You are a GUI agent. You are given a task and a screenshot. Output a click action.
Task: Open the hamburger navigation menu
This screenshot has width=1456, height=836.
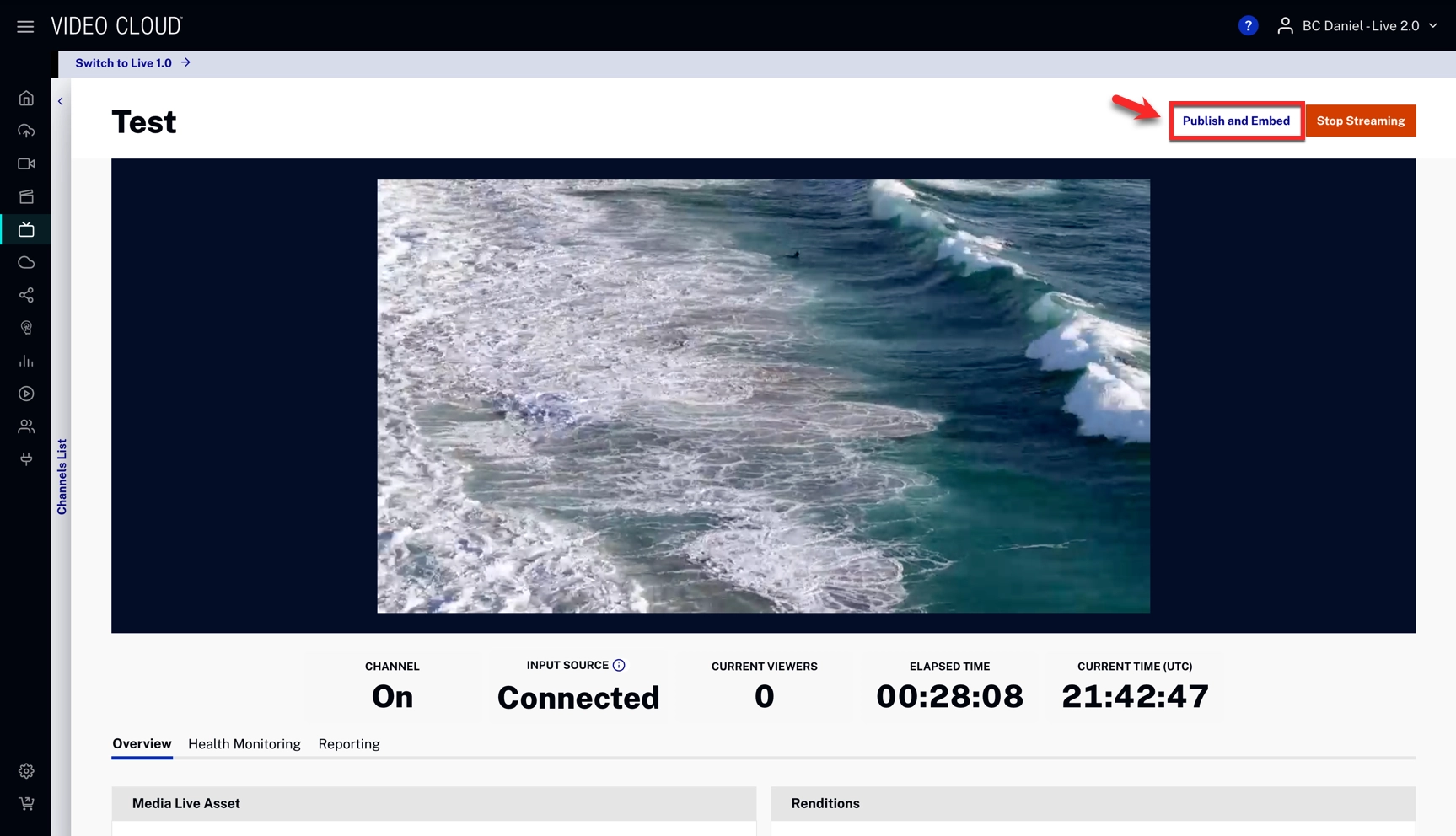(25, 26)
